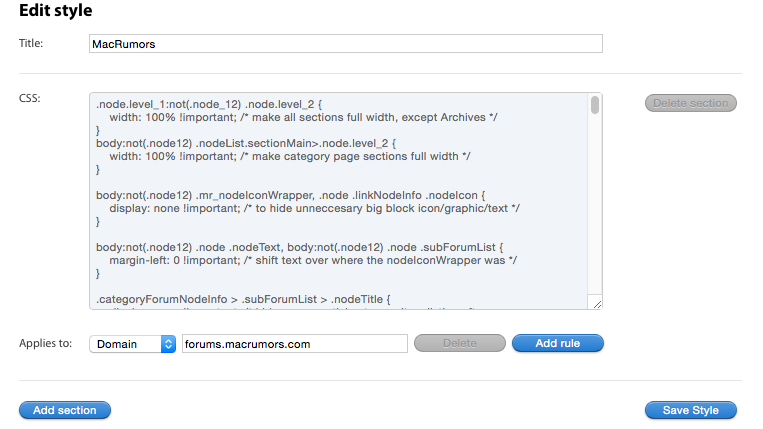
Task: Click the forums.macrumors.com domain field
Action: [294, 344]
